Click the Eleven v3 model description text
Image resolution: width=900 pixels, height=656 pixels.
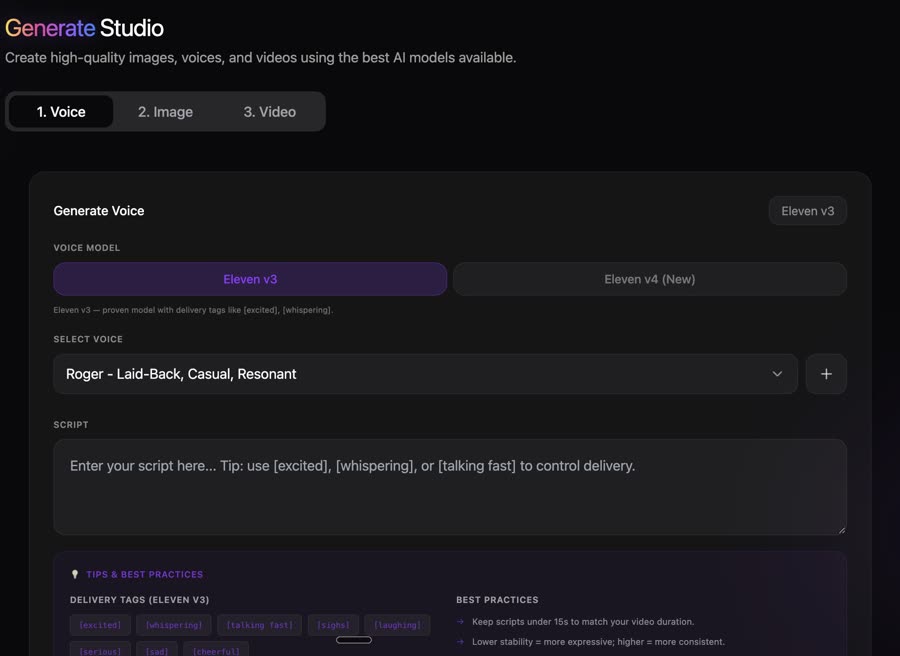(193, 310)
